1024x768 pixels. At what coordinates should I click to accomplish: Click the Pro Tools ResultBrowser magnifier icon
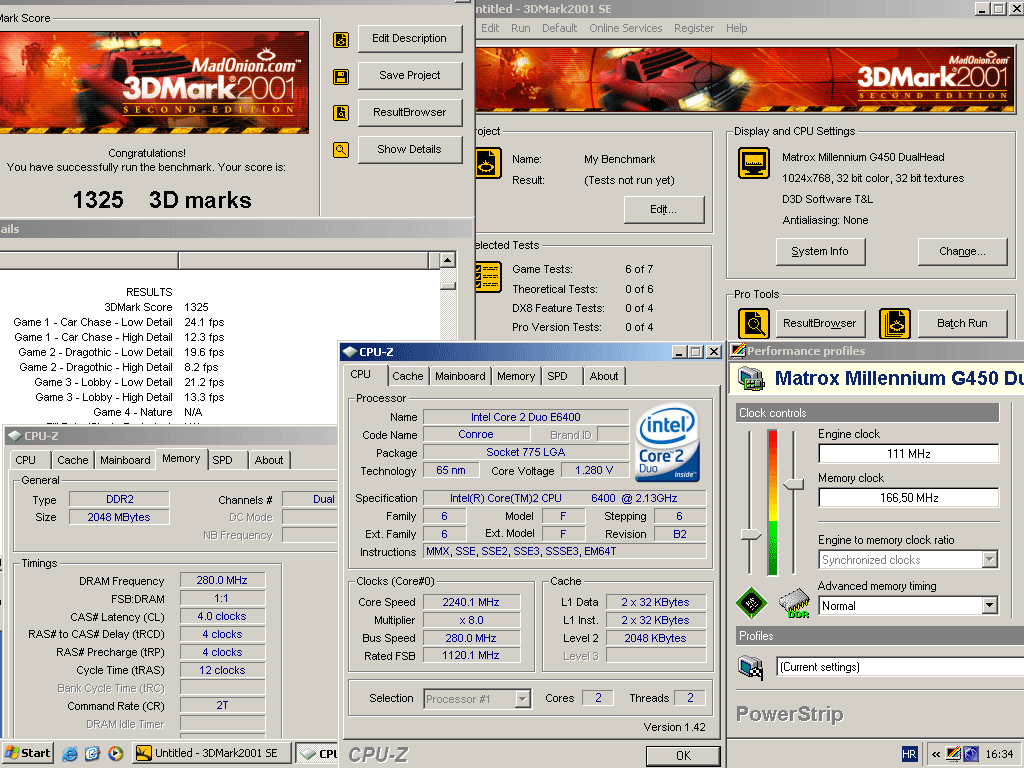(754, 323)
